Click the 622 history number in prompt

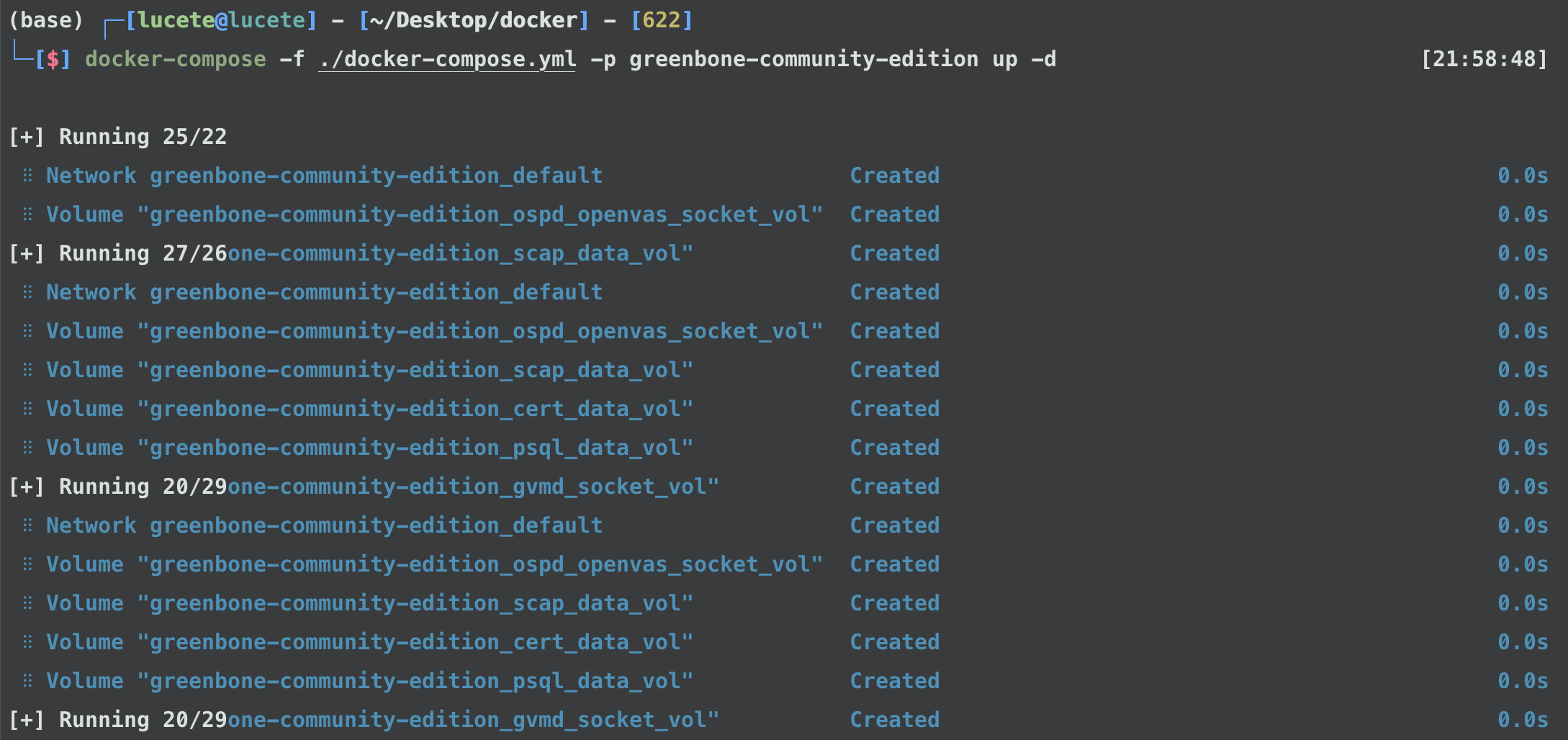(661, 20)
